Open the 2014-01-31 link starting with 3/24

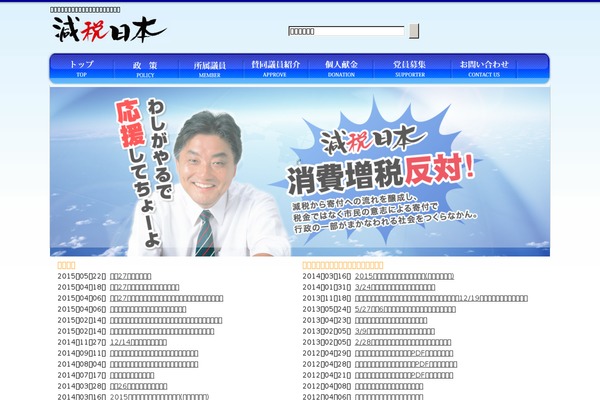395,287
